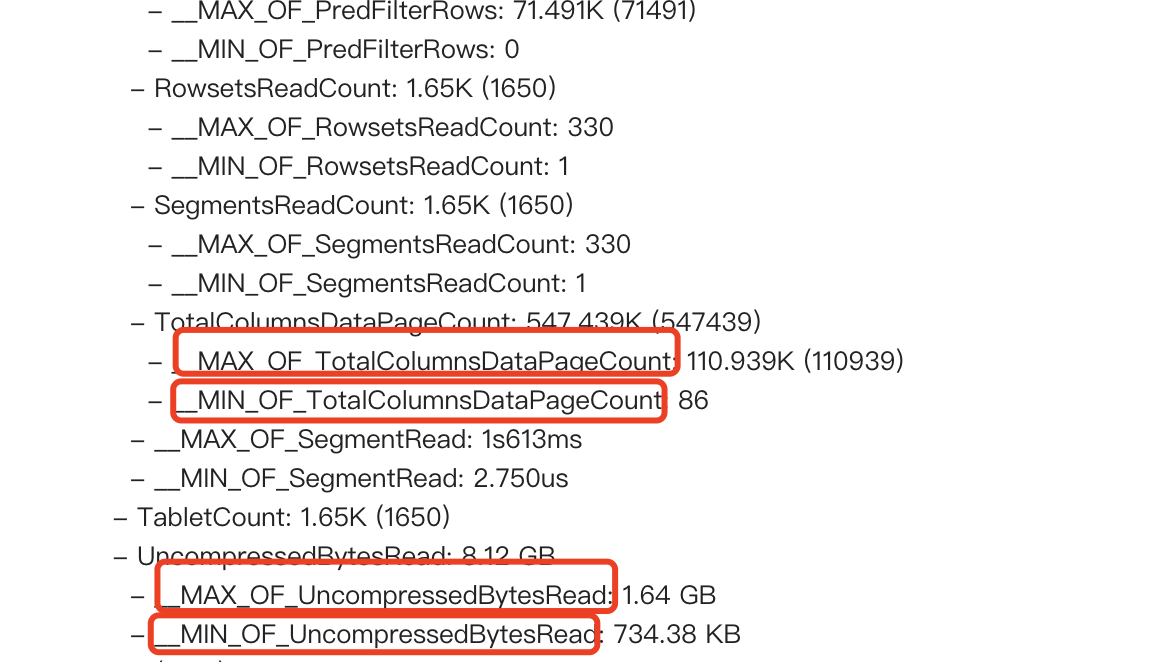Click the __MAX_OF_PredFilterRows line

point(434,10)
